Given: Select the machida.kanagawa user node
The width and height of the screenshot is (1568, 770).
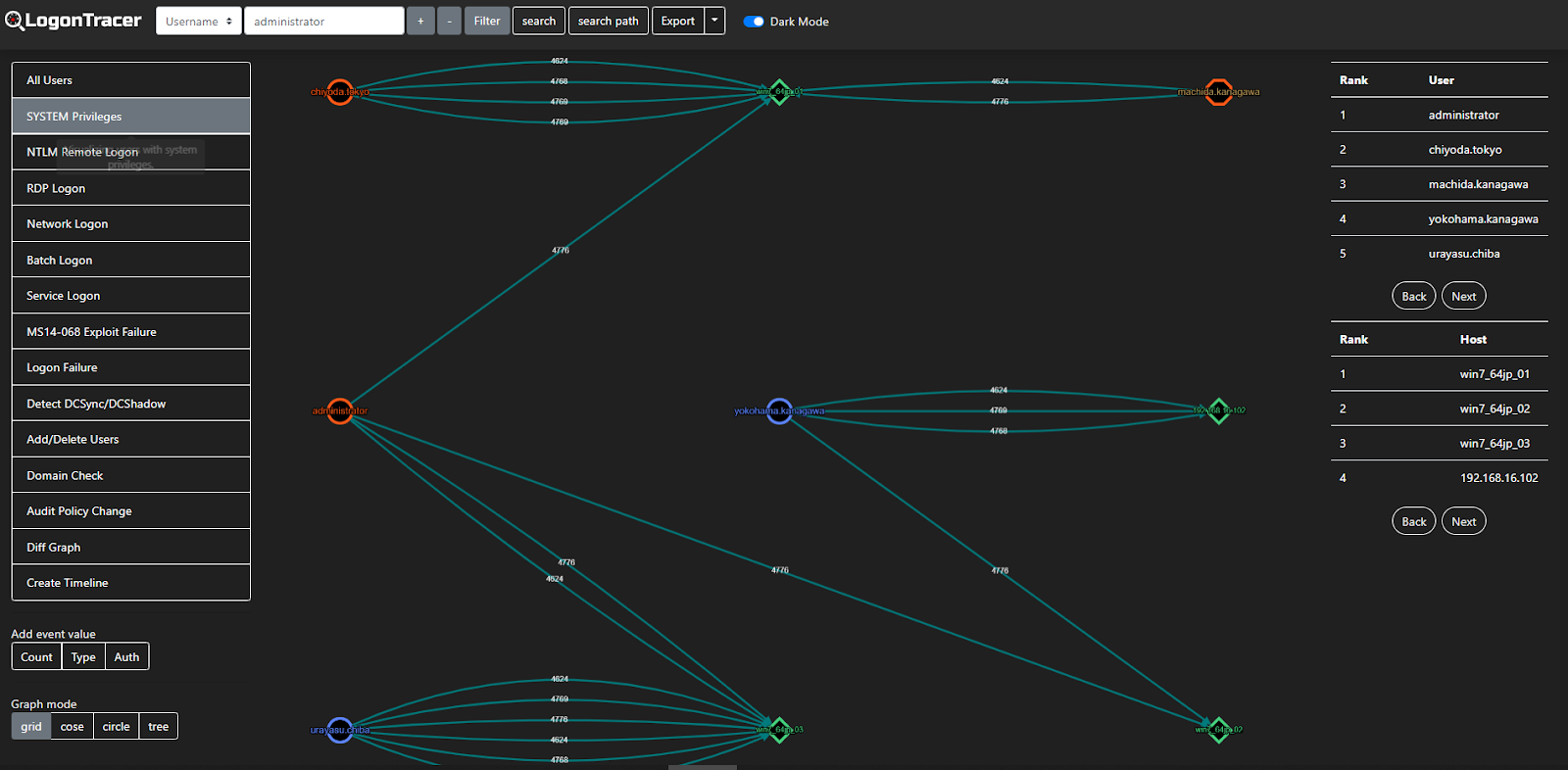Looking at the screenshot, I should click(1218, 92).
